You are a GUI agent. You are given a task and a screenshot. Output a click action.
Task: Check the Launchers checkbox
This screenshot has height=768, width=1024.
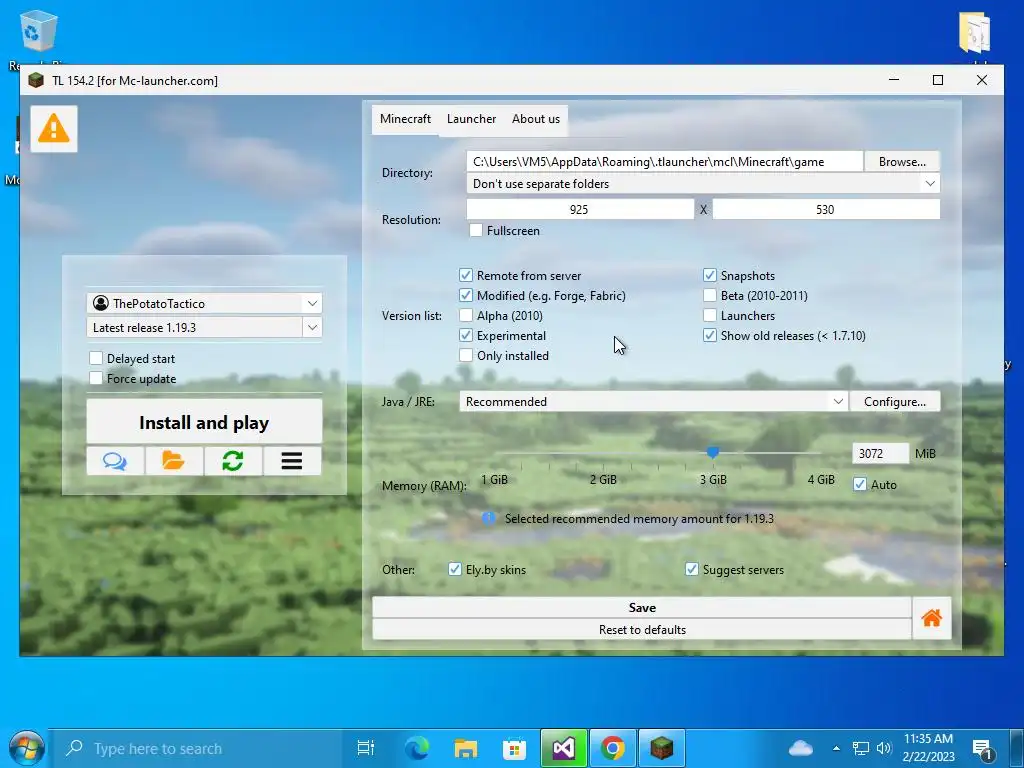710,315
